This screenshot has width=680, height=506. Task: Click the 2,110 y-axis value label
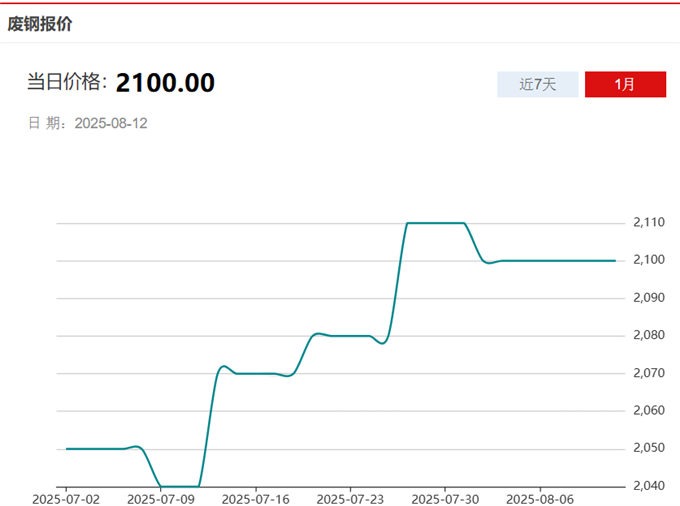648,222
